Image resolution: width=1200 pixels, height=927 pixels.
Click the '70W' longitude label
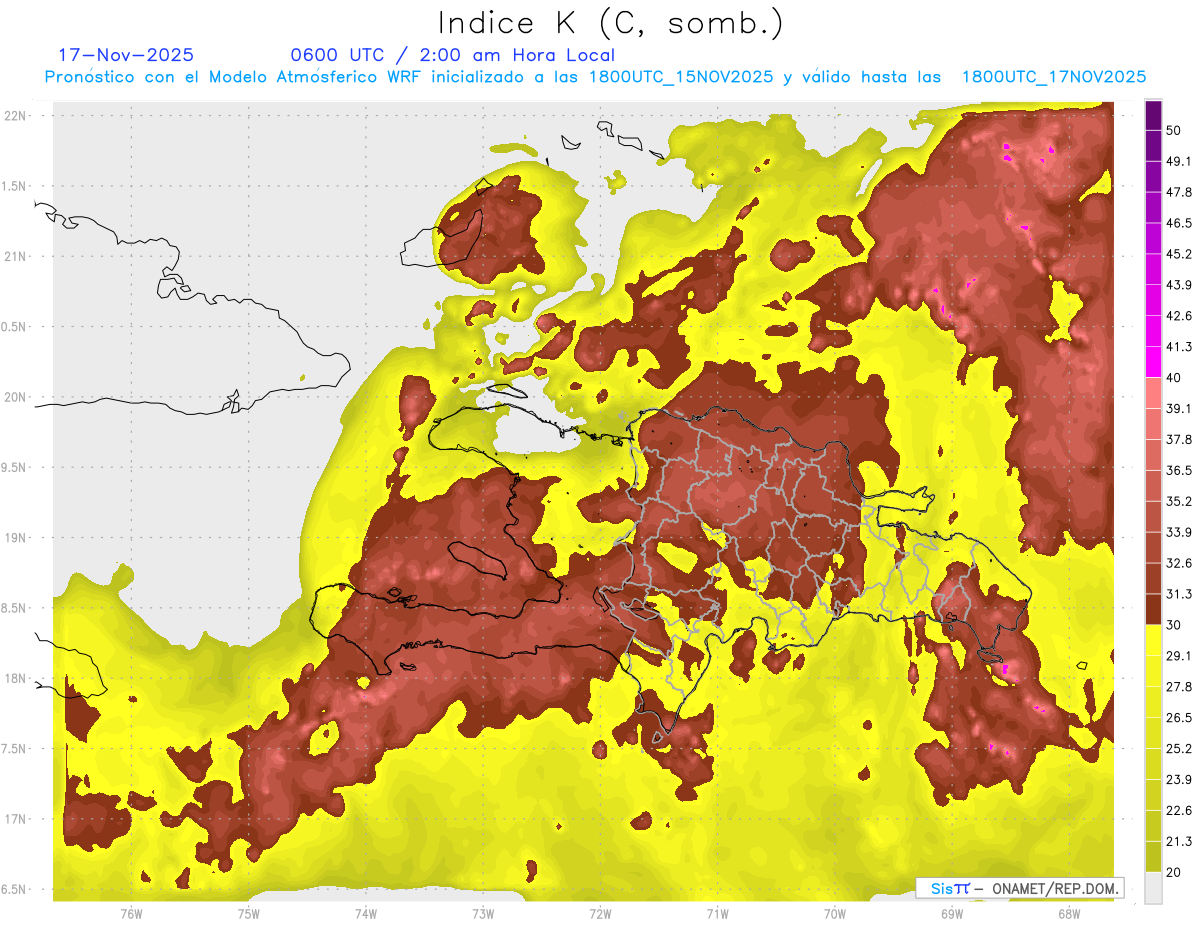834,914
